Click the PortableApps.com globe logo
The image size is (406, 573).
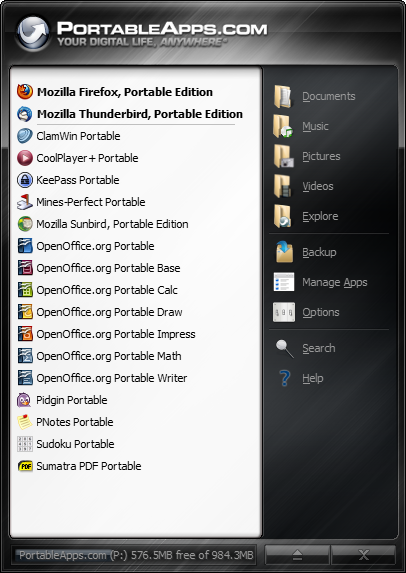coord(33,33)
